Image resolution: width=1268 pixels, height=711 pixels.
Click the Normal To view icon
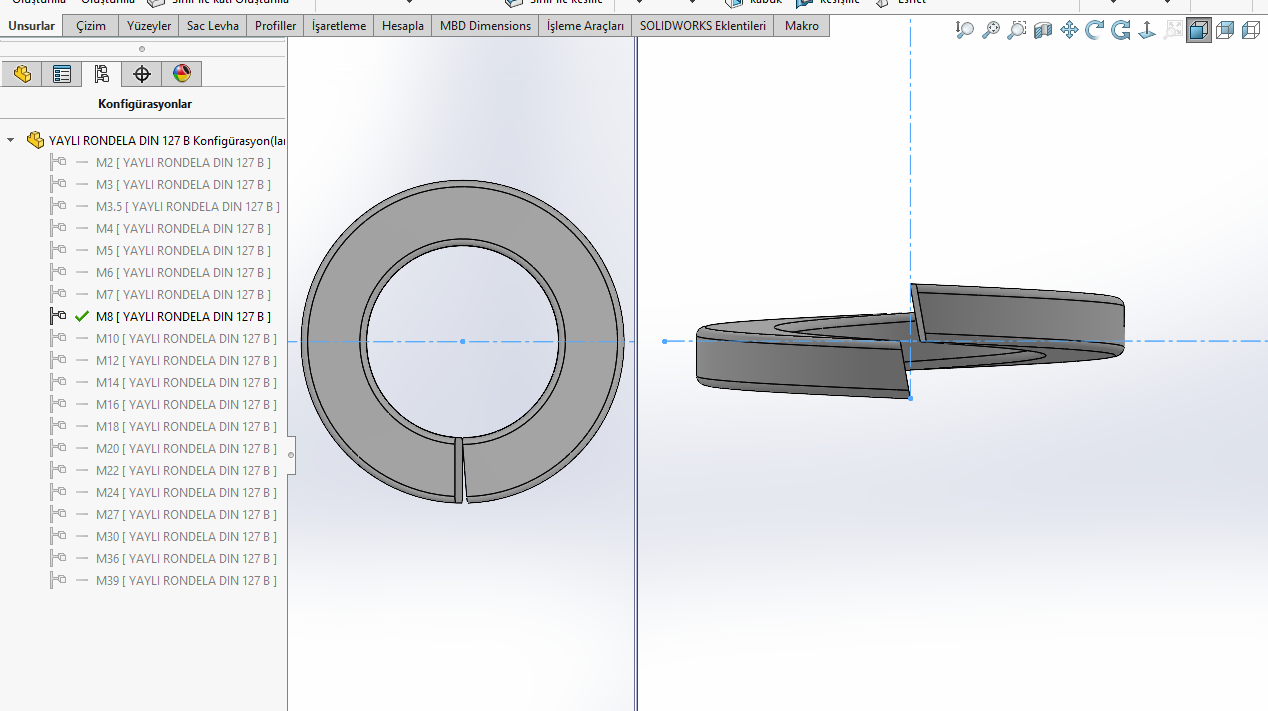[1147, 30]
